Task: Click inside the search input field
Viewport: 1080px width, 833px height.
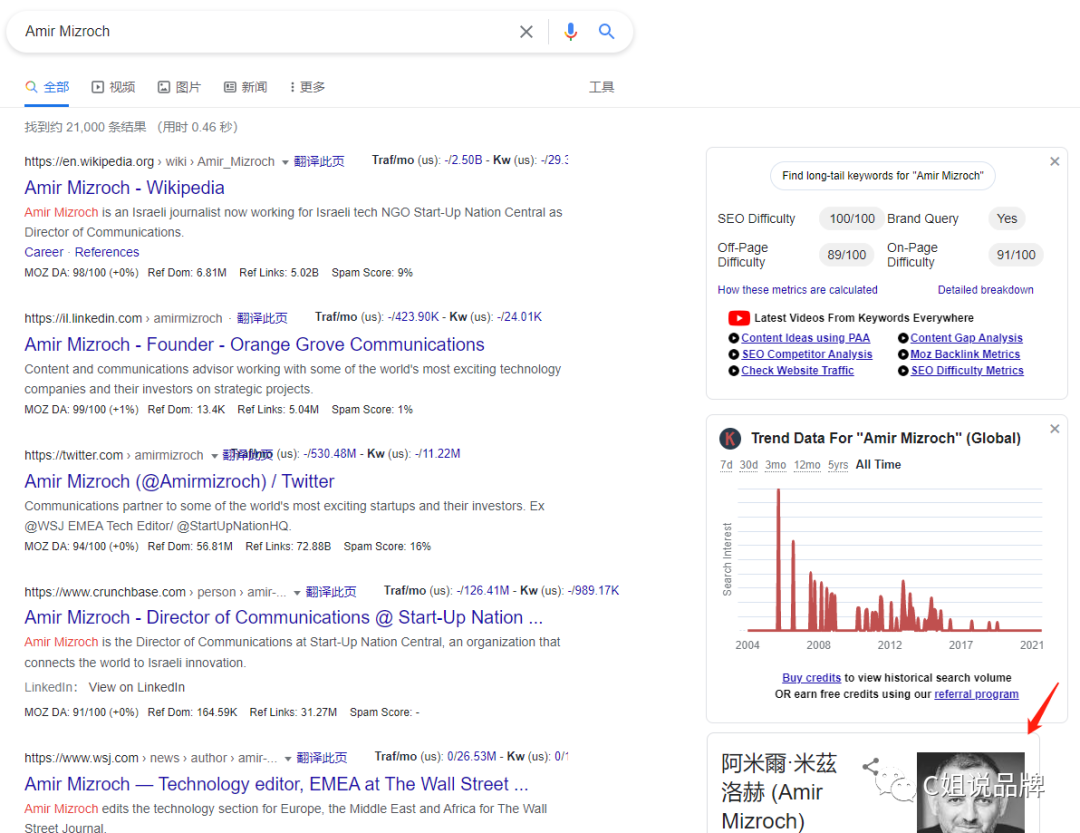Action: pos(250,31)
